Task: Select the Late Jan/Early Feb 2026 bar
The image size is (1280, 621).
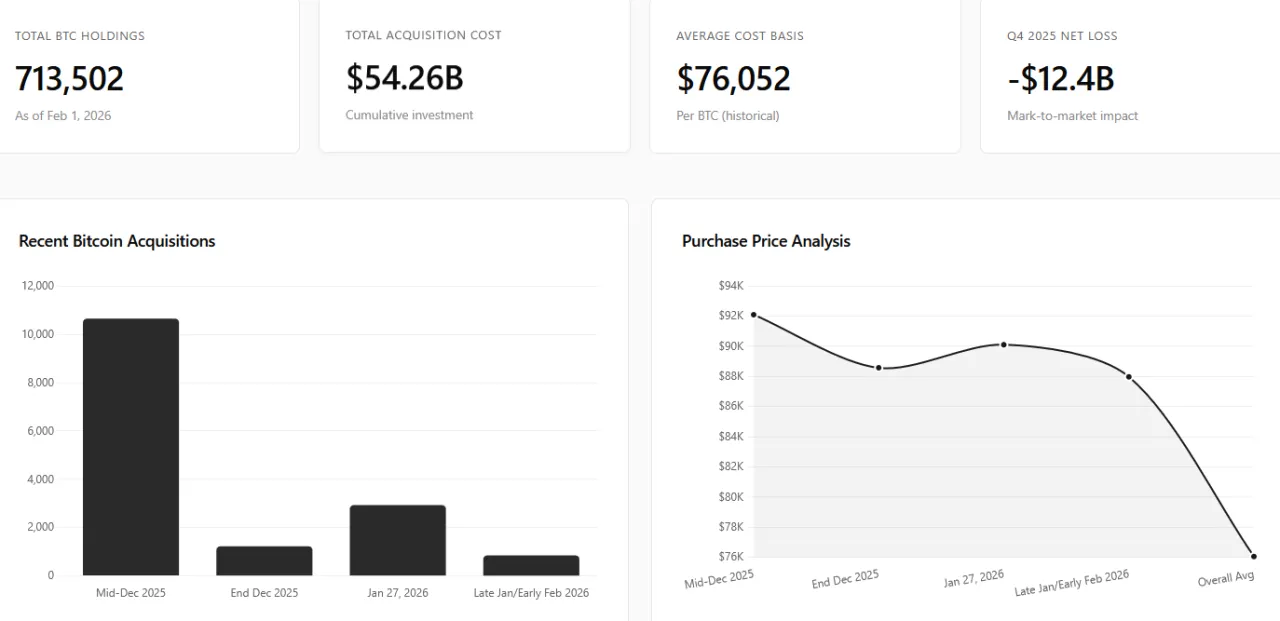Action: [531, 565]
